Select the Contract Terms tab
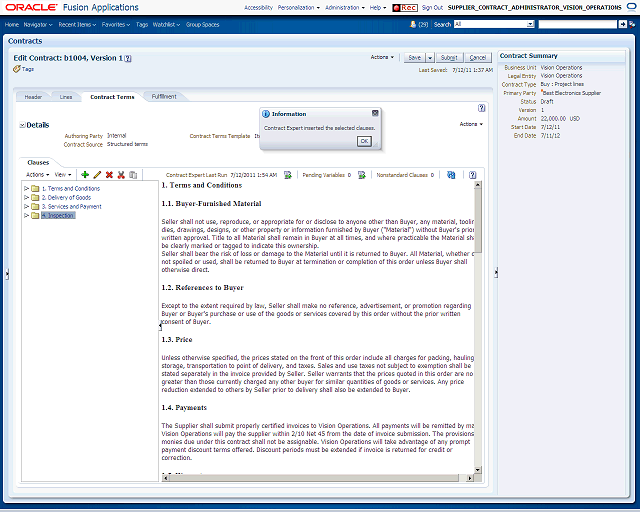640x512 pixels. [112, 97]
